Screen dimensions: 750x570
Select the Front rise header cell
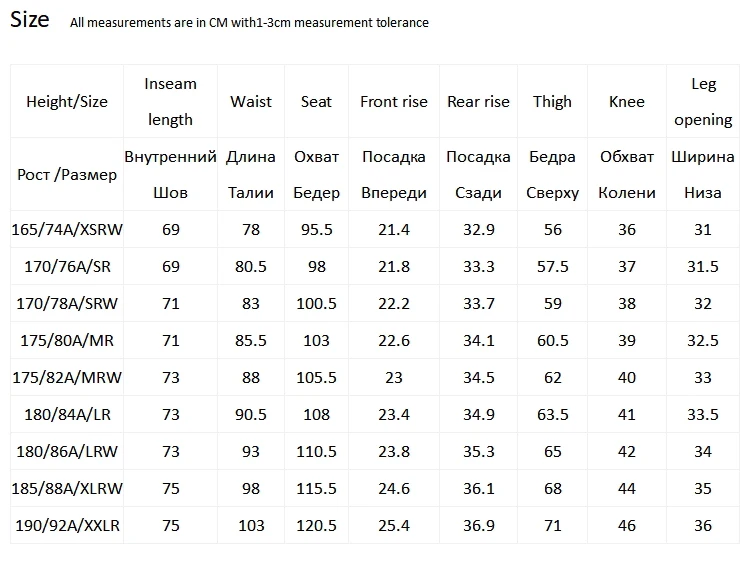pos(394,101)
